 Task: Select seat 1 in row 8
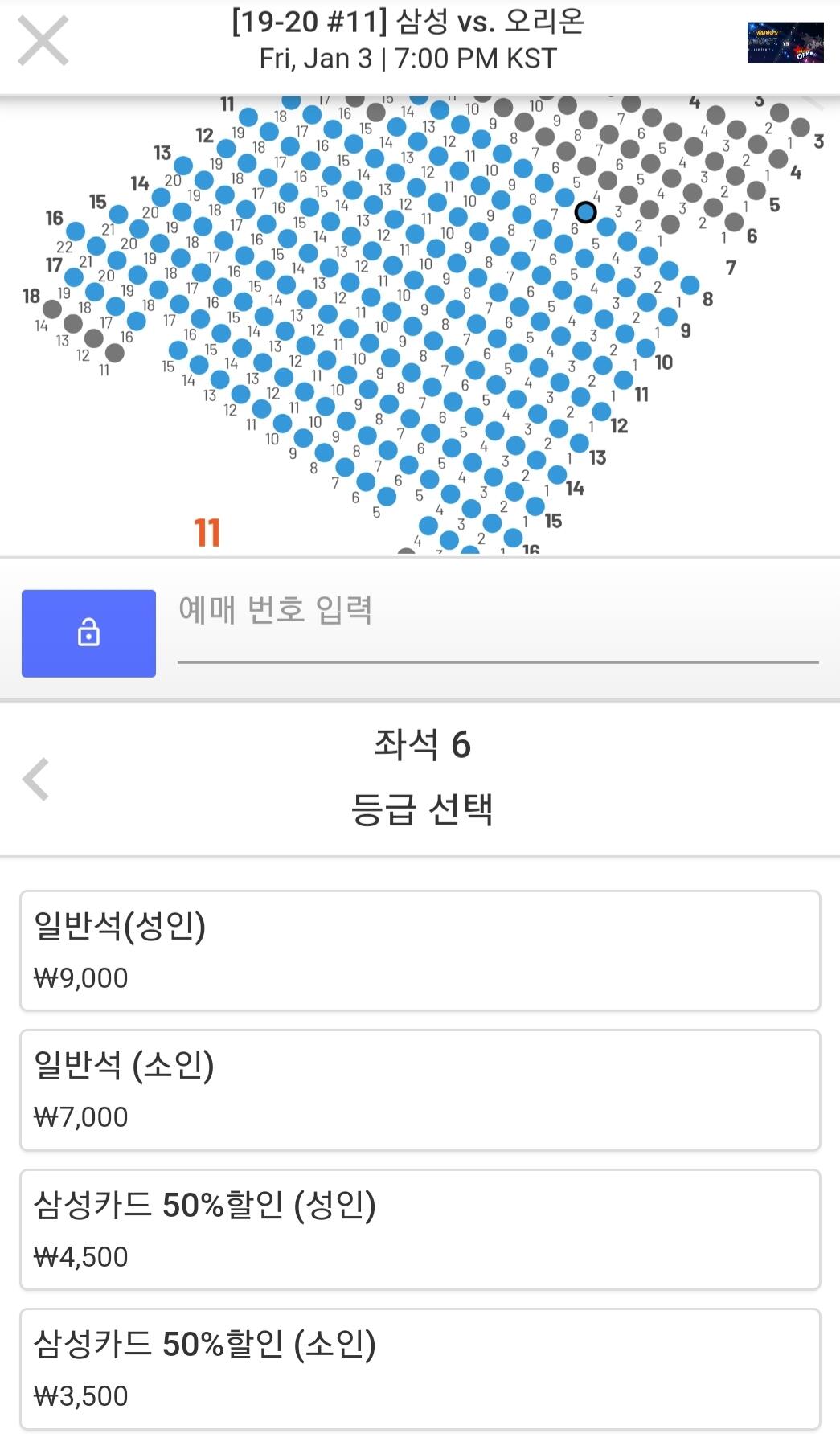click(689, 285)
